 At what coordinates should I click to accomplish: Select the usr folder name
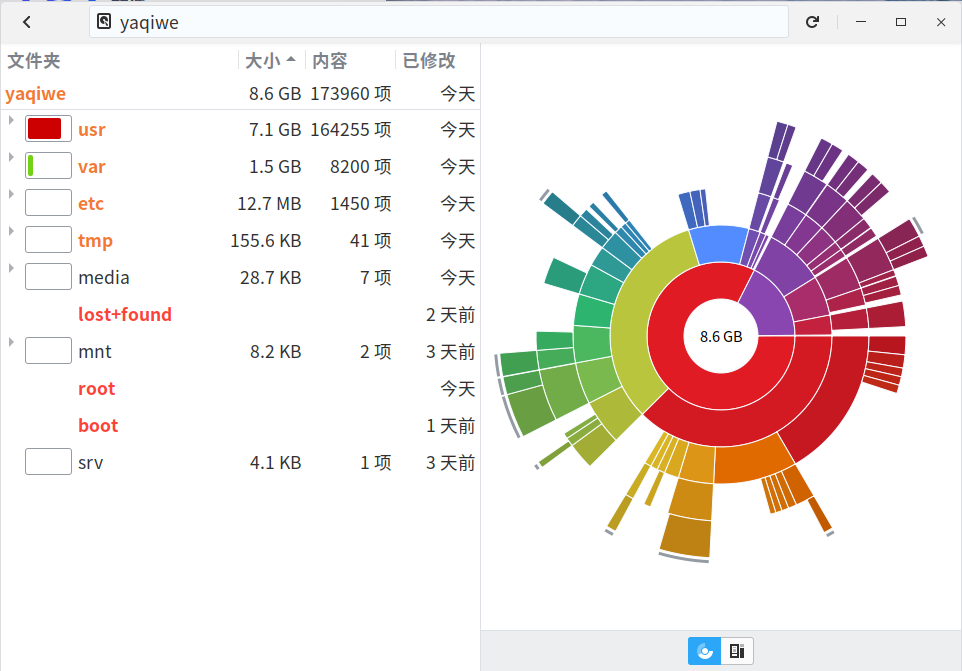coord(91,130)
